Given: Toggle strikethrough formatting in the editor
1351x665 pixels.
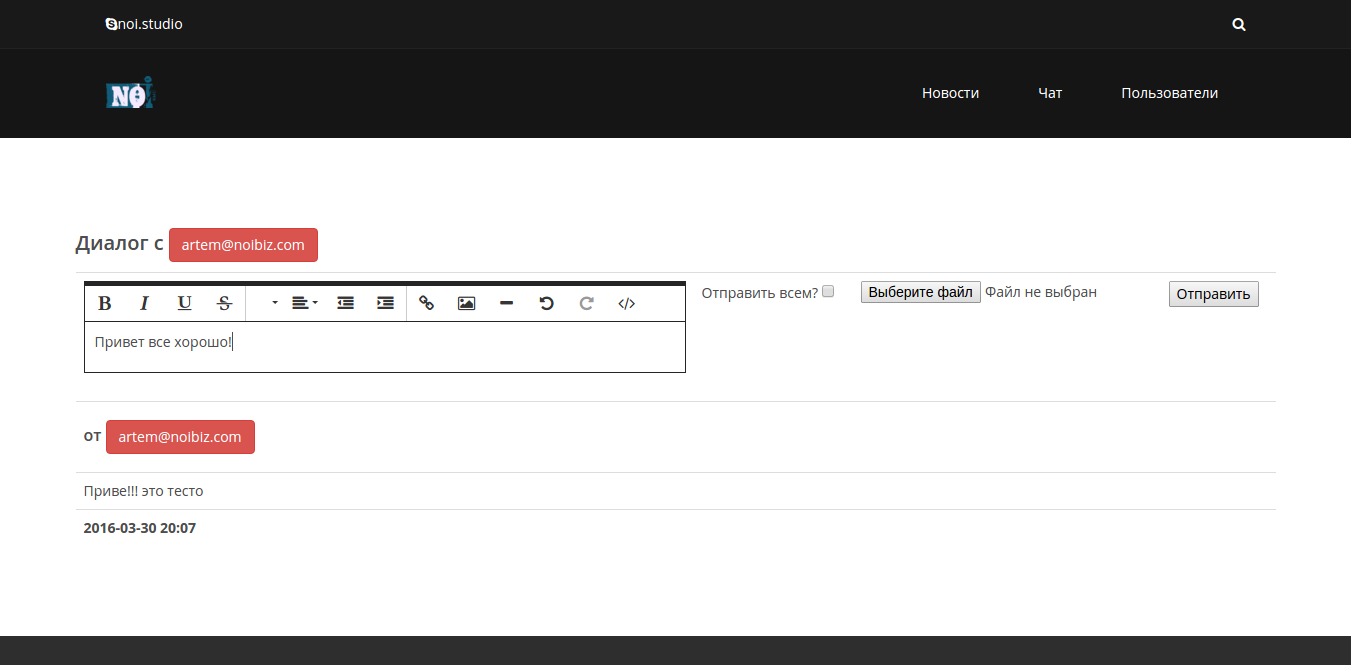Looking at the screenshot, I should 224,303.
